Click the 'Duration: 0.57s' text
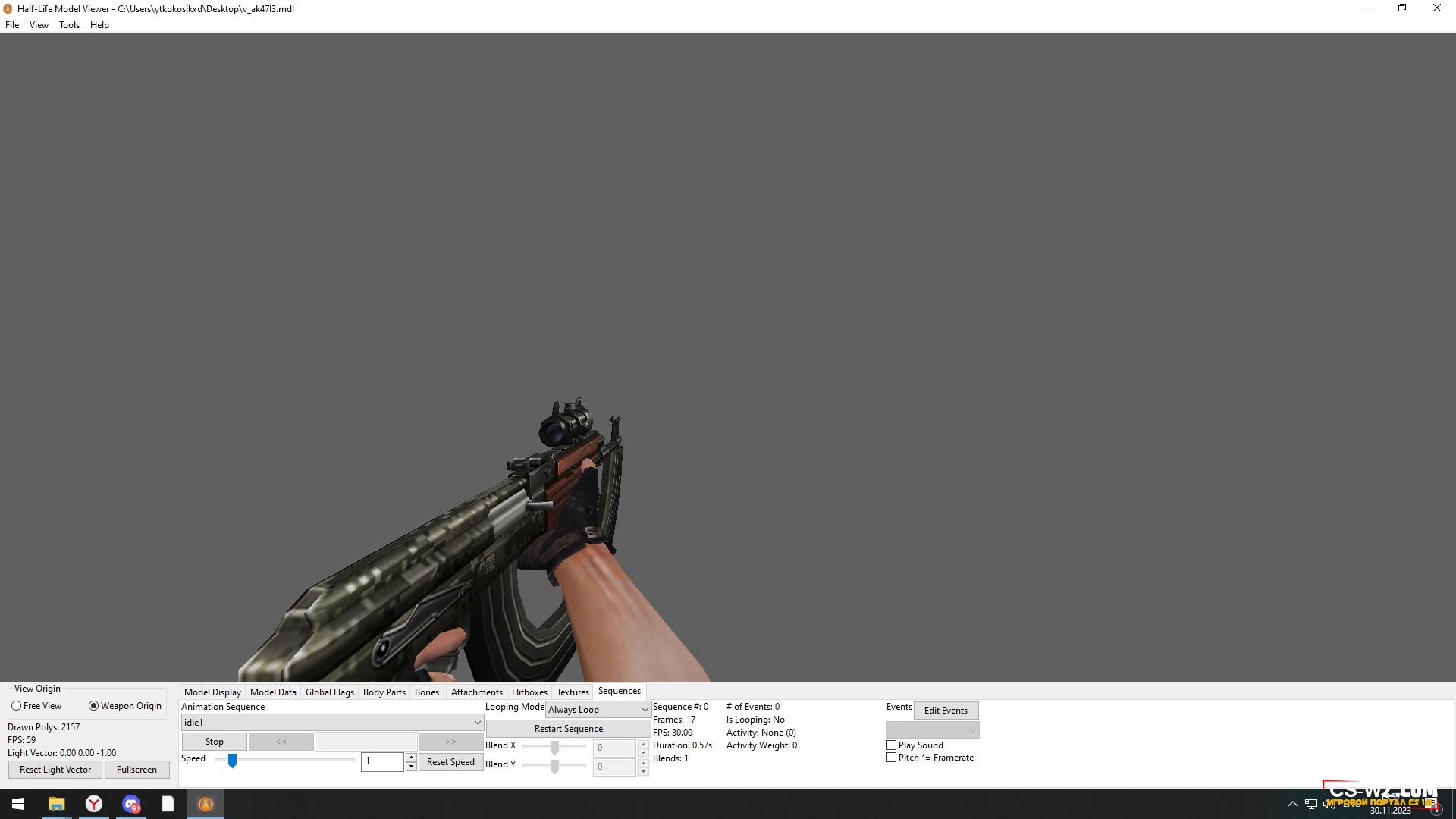Image resolution: width=1456 pixels, height=819 pixels. [x=682, y=745]
